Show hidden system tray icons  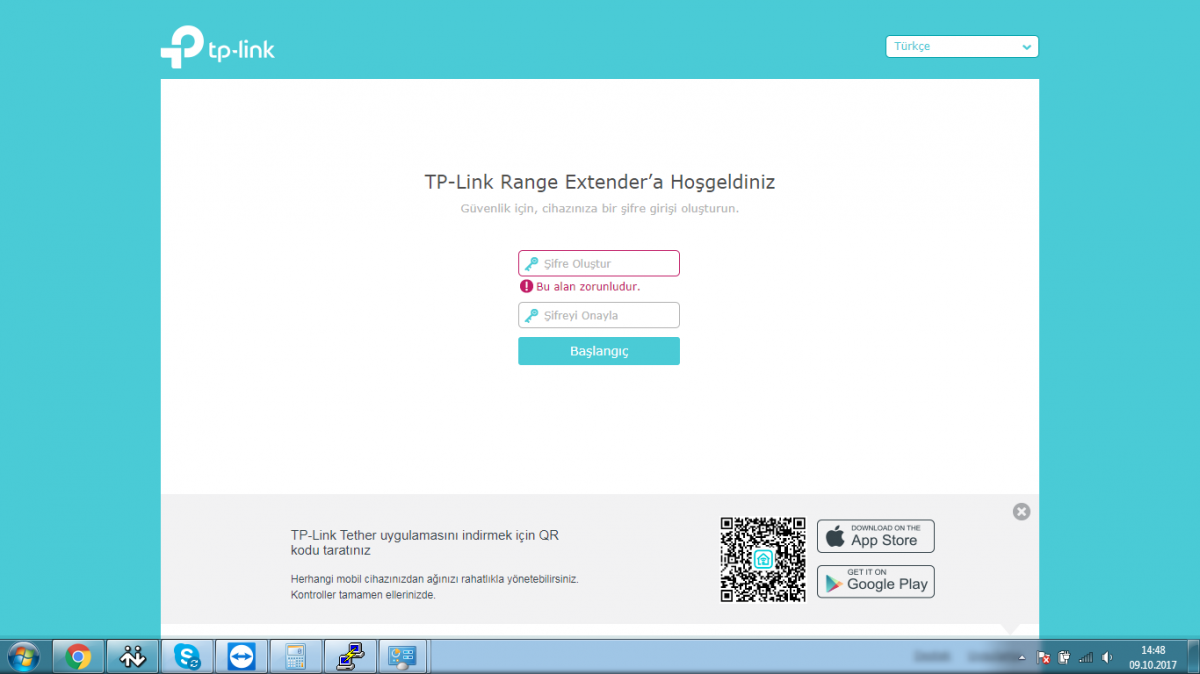1022,658
